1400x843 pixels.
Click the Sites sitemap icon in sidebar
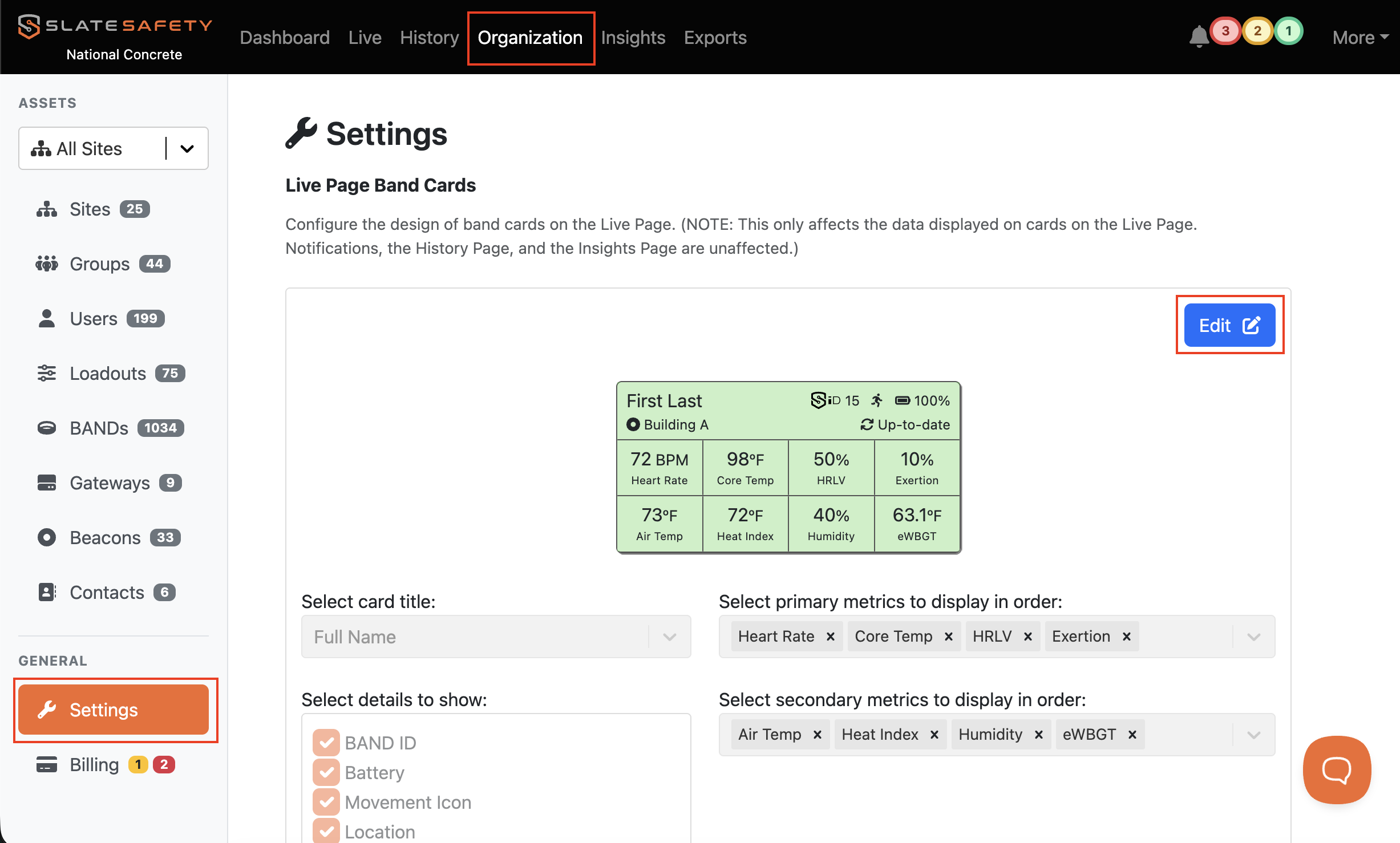click(47, 209)
